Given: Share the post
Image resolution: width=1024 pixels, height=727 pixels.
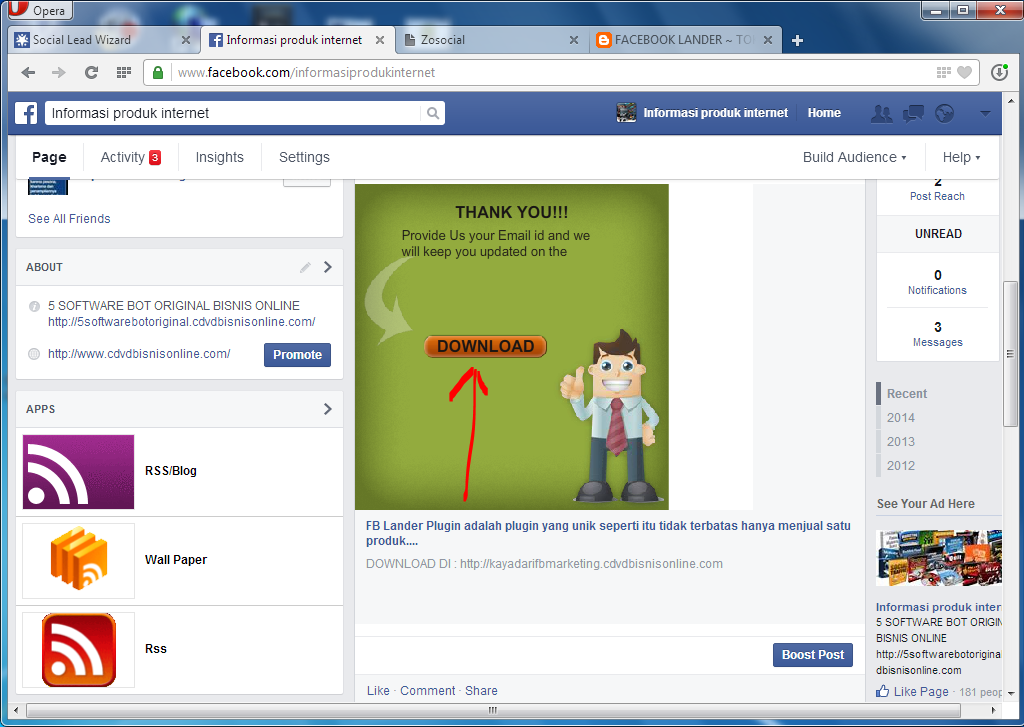Looking at the screenshot, I should (x=481, y=690).
